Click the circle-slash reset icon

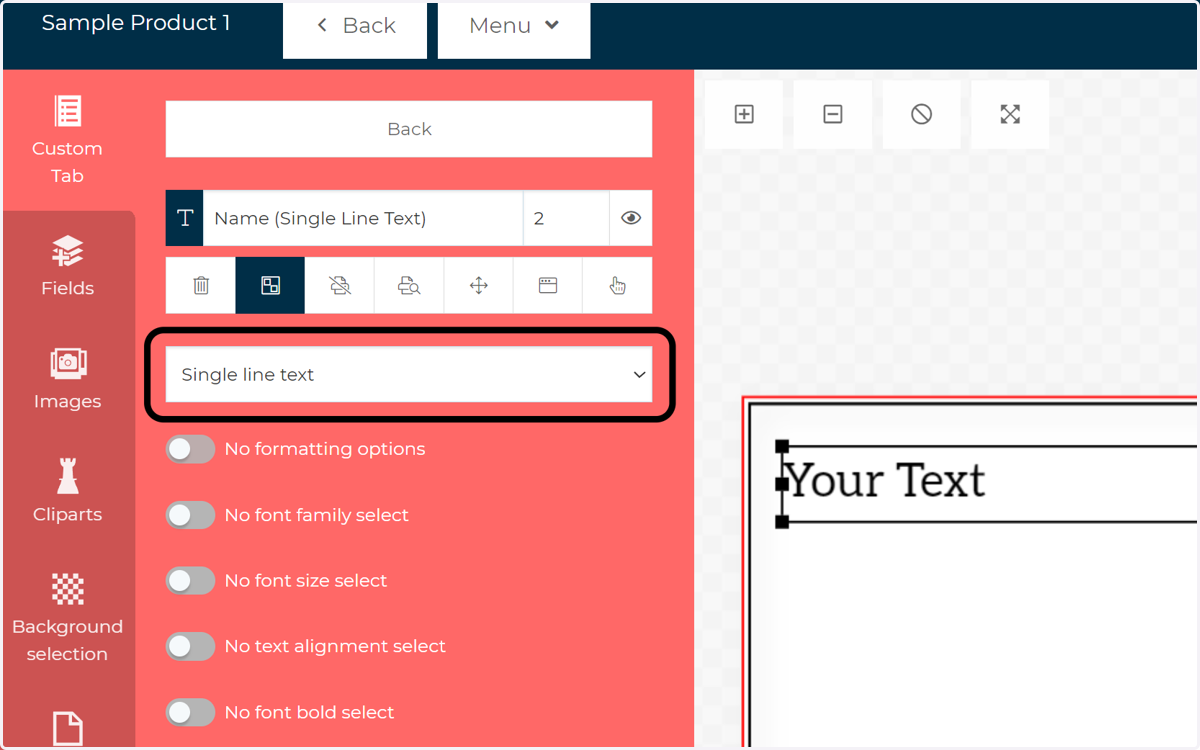pyautogui.click(x=922, y=114)
